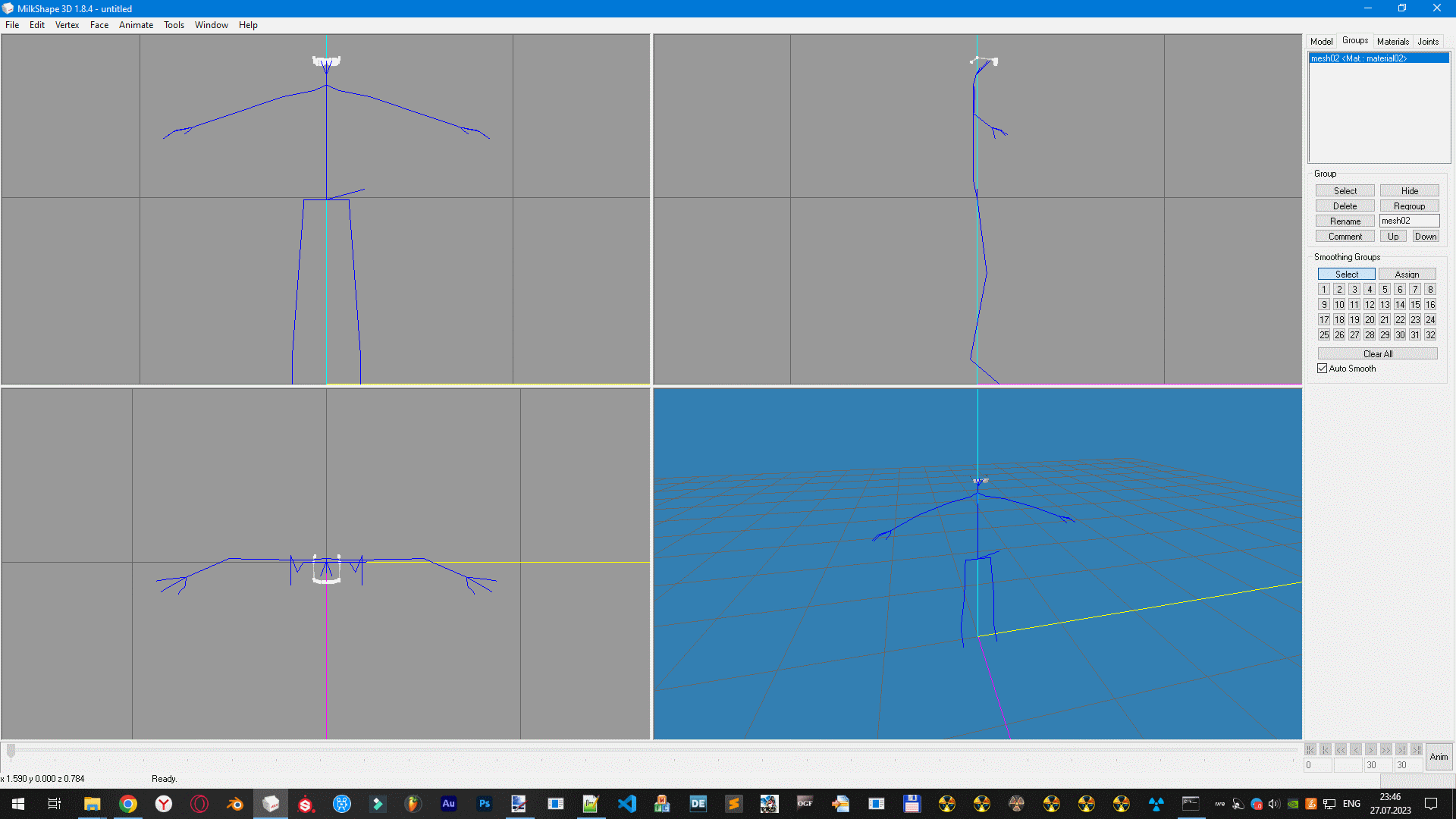The image size is (1456, 819).
Task: Toggle Auto Smooth checkbox
Action: point(1323,369)
